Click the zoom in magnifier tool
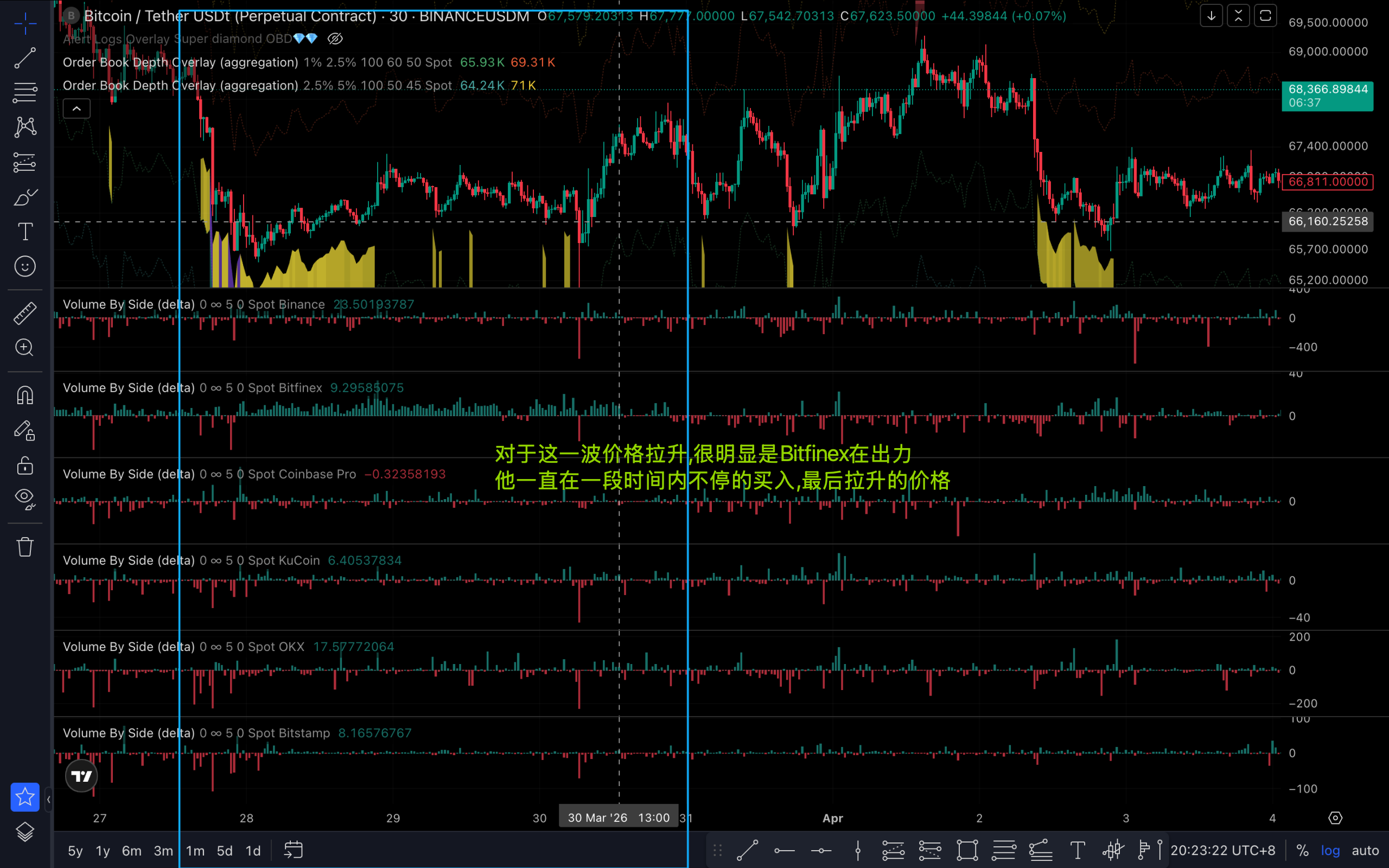Screen dimensions: 1389x868 (24, 347)
